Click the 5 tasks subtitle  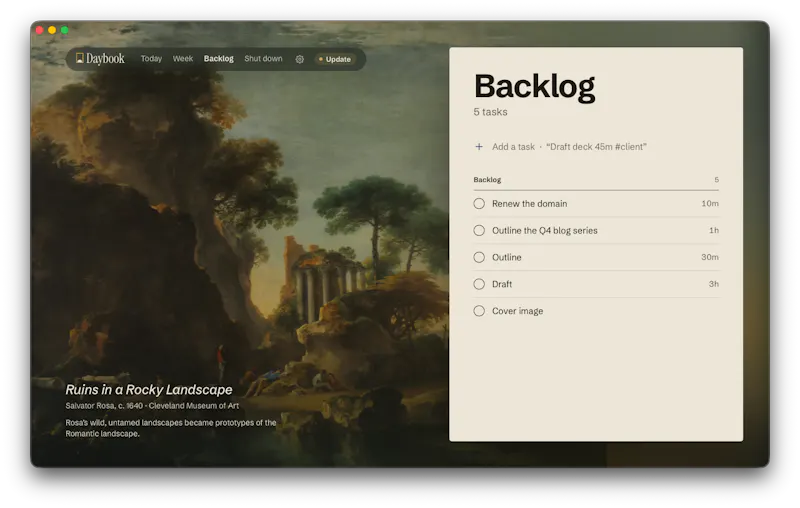click(490, 112)
